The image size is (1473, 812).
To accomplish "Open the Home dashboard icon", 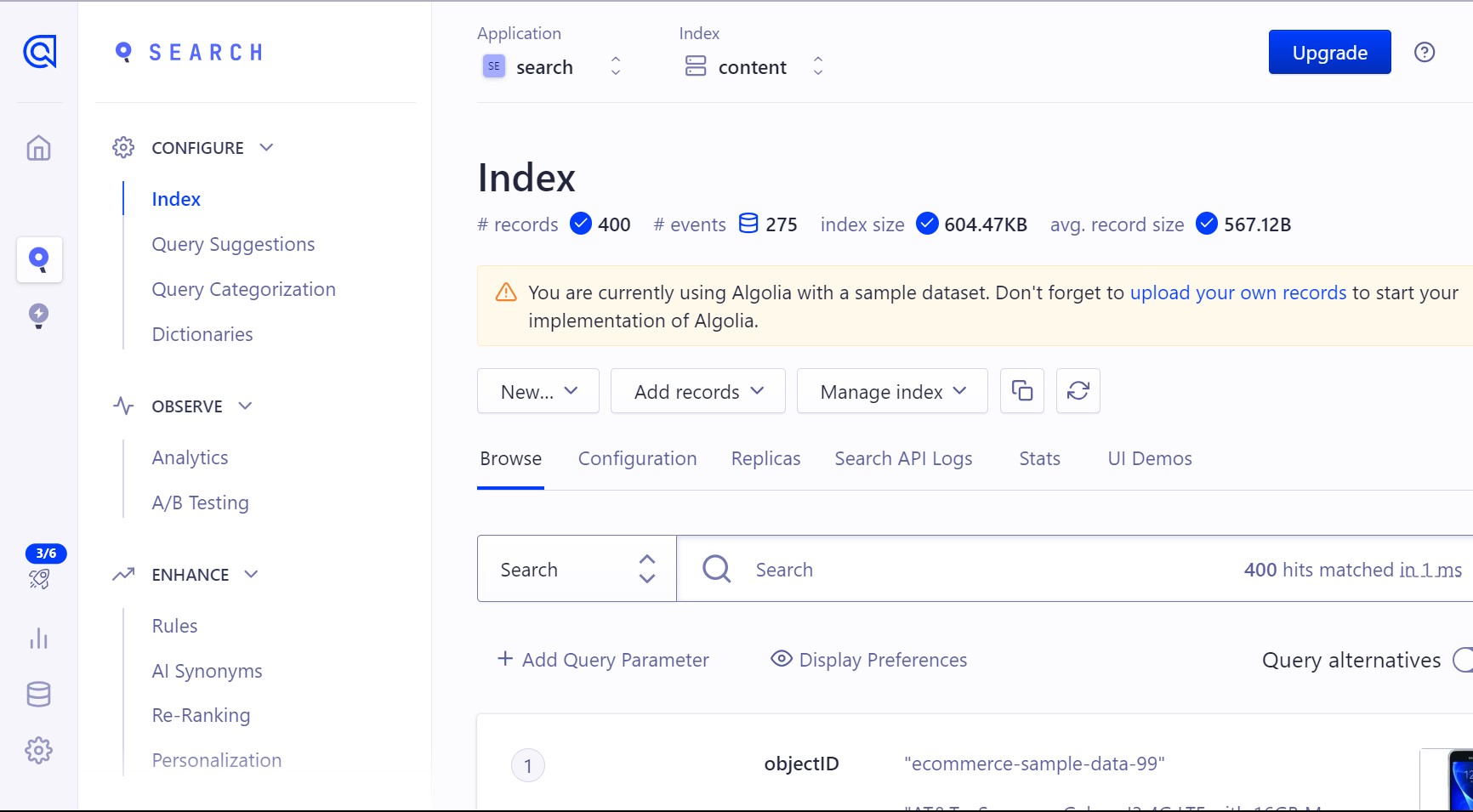I will pos(39,147).
